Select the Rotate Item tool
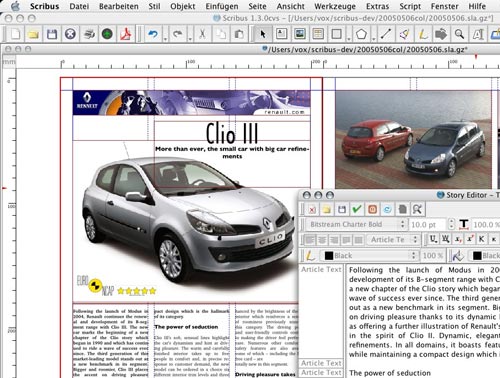Image resolution: width=500 pixels, height=378 pixels. click(441, 34)
